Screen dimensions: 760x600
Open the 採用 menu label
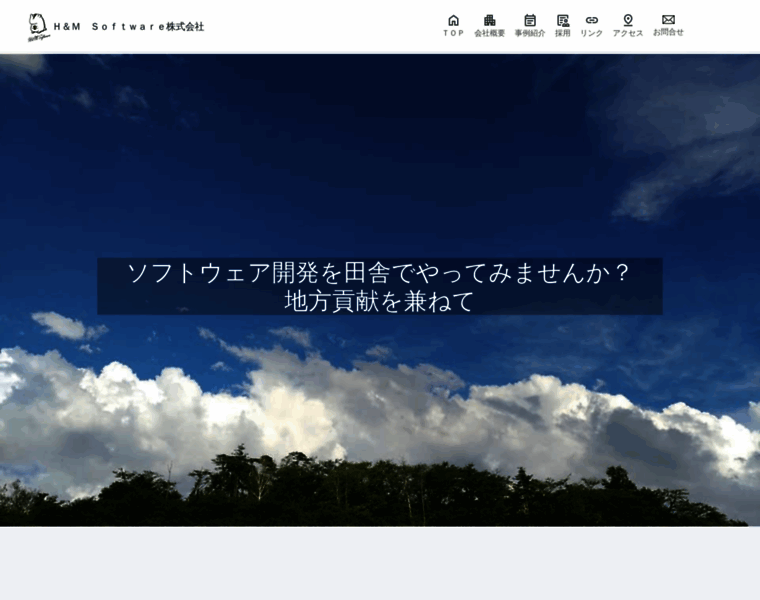[x=563, y=33]
